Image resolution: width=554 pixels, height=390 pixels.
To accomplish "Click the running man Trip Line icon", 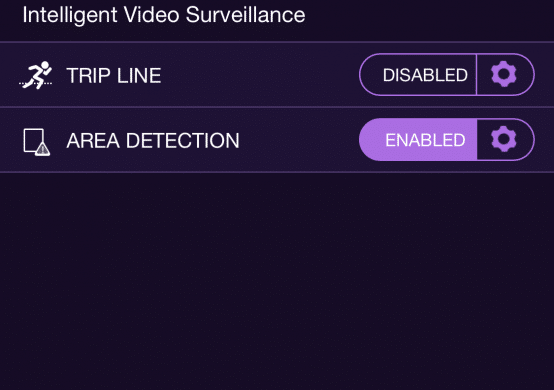I will click(36, 75).
